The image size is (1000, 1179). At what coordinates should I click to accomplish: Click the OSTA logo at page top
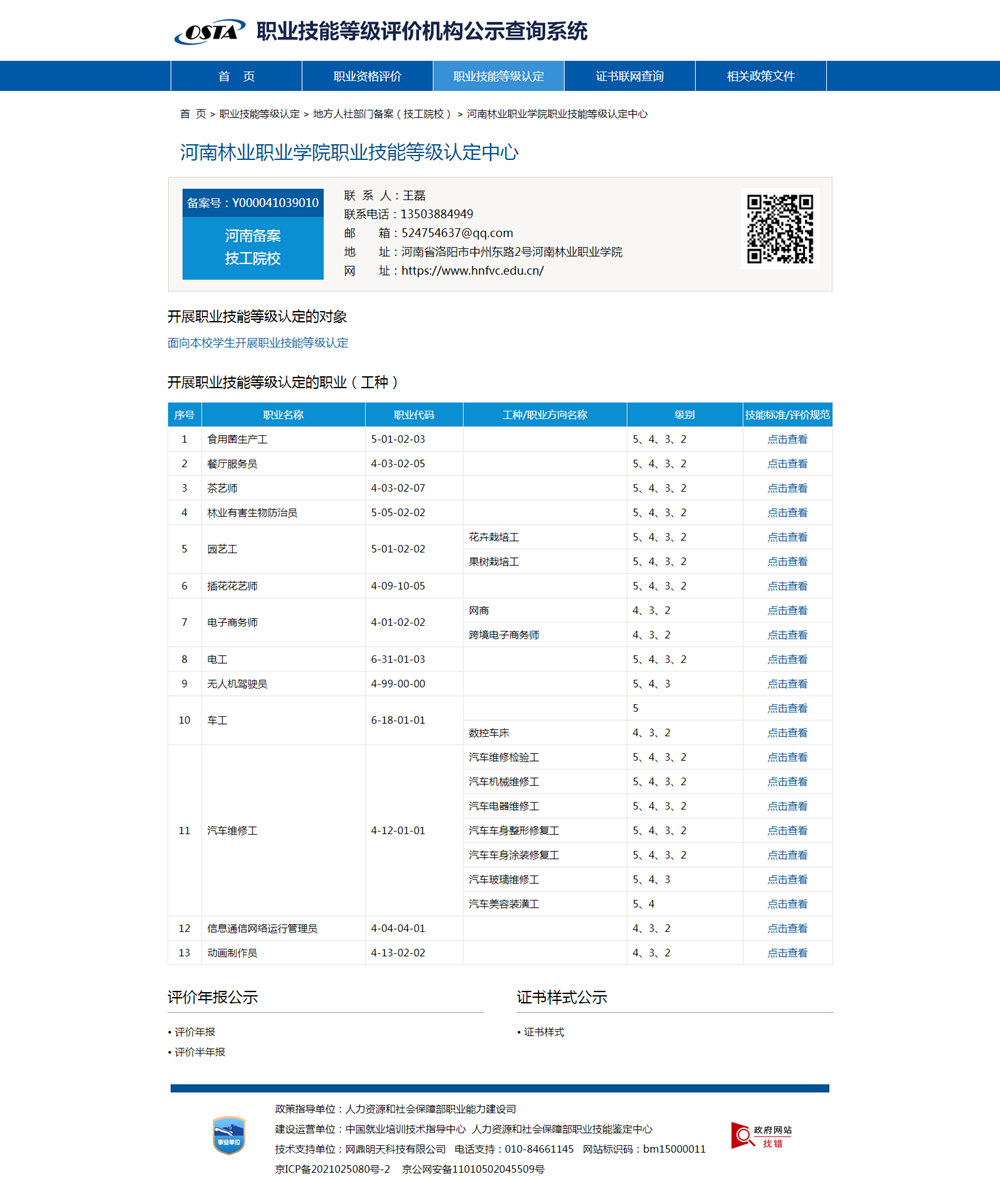tap(205, 30)
